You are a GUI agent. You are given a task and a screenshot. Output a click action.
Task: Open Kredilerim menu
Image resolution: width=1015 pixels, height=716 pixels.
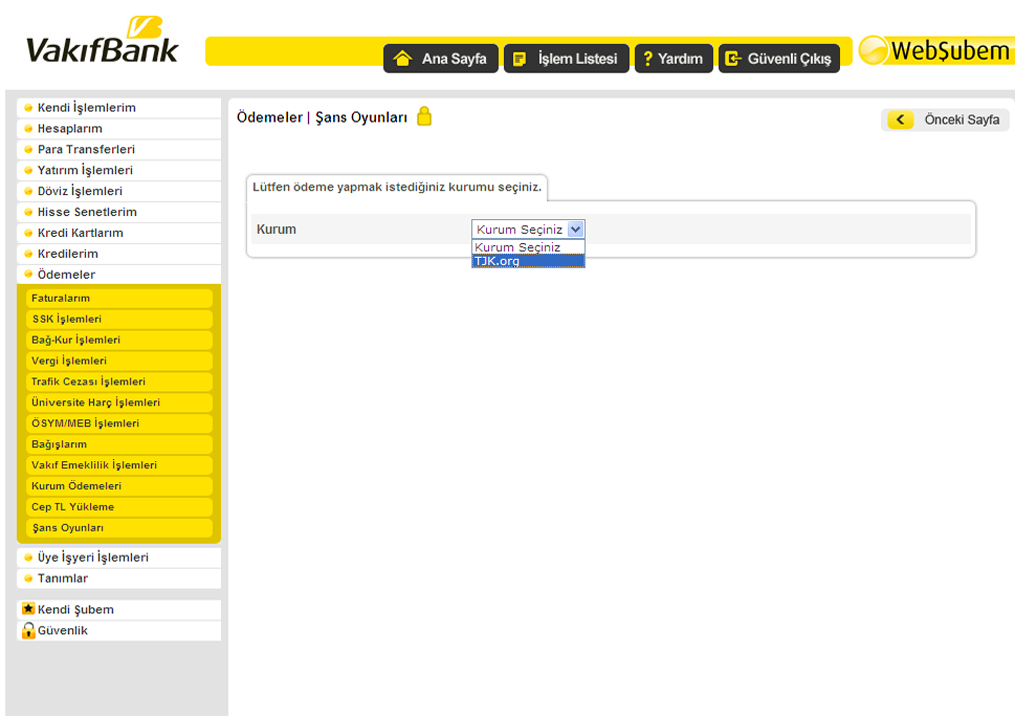118,253
